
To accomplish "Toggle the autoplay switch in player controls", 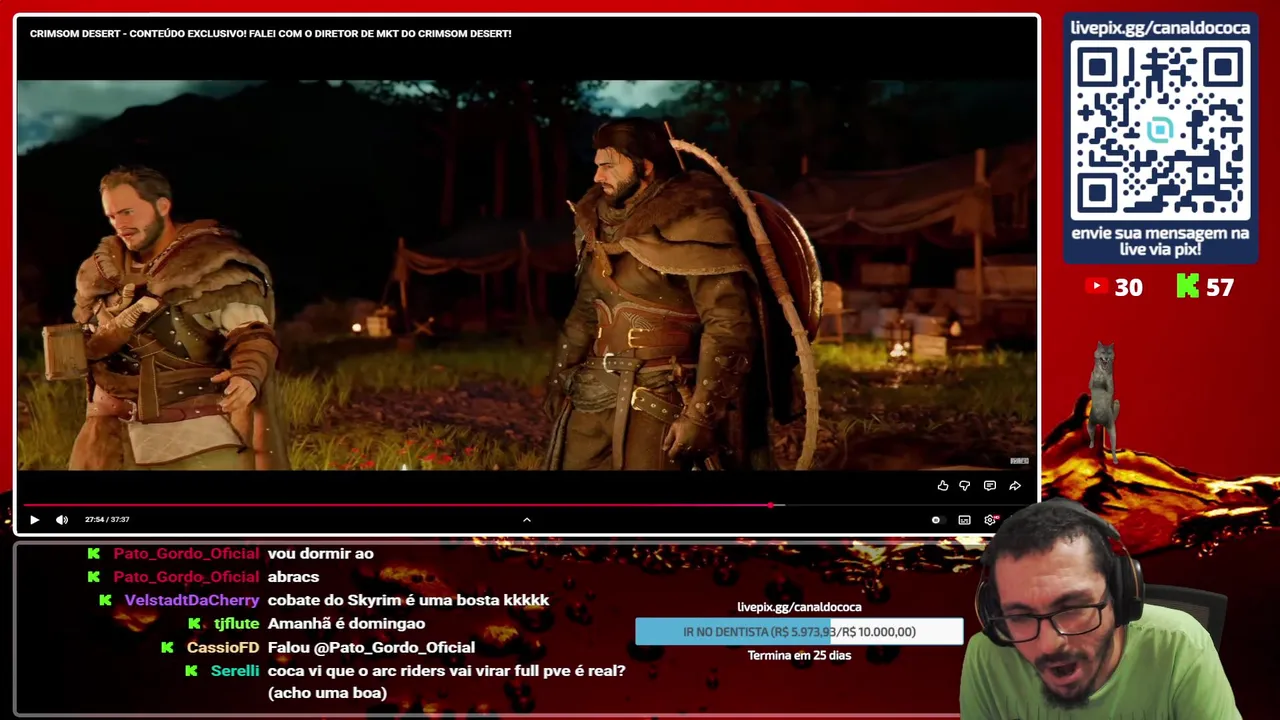I will point(936,520).
